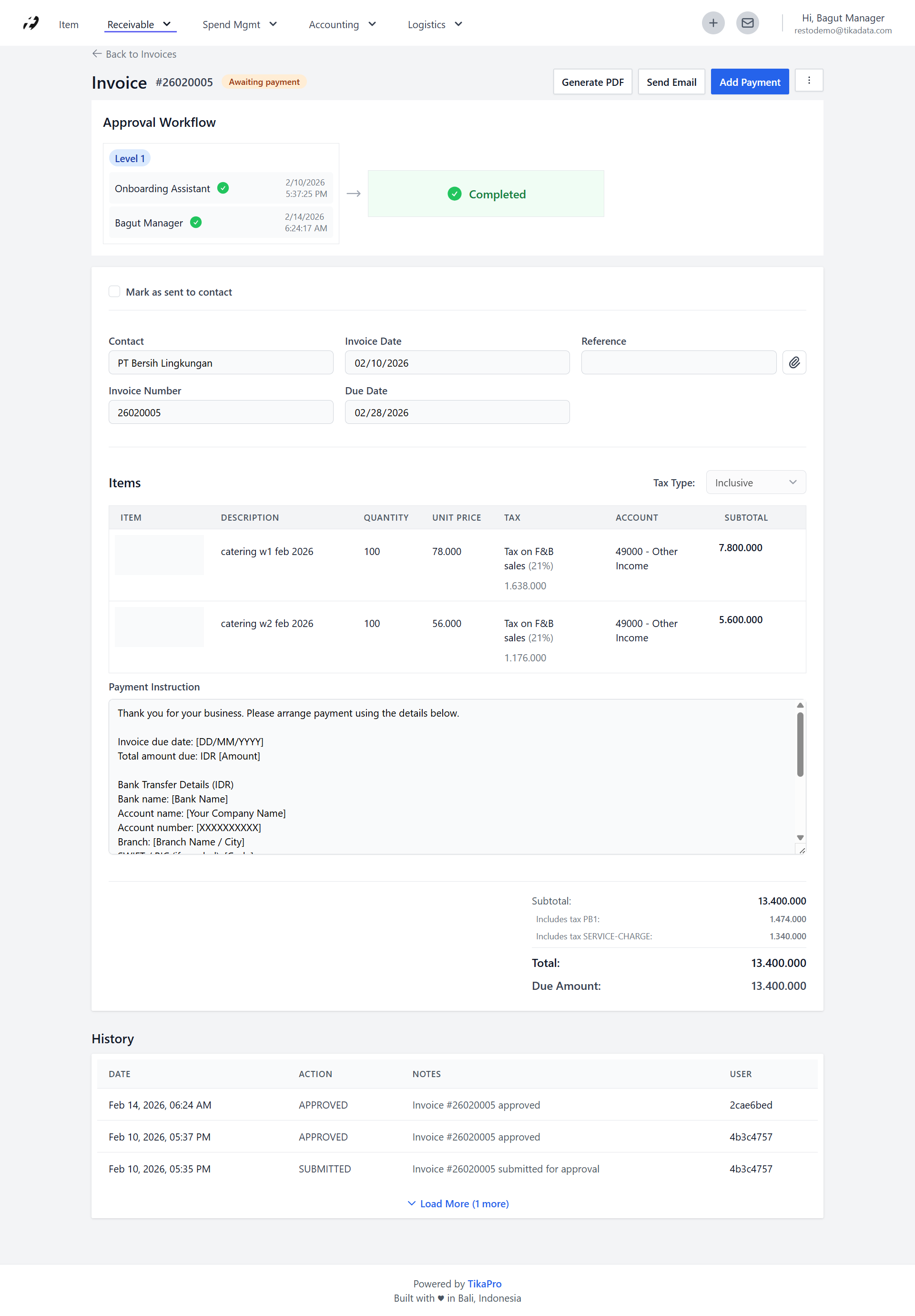Check the Onboarding Assistant approval checkmark
Viewport: 915px width, 1316px height.
223,188
